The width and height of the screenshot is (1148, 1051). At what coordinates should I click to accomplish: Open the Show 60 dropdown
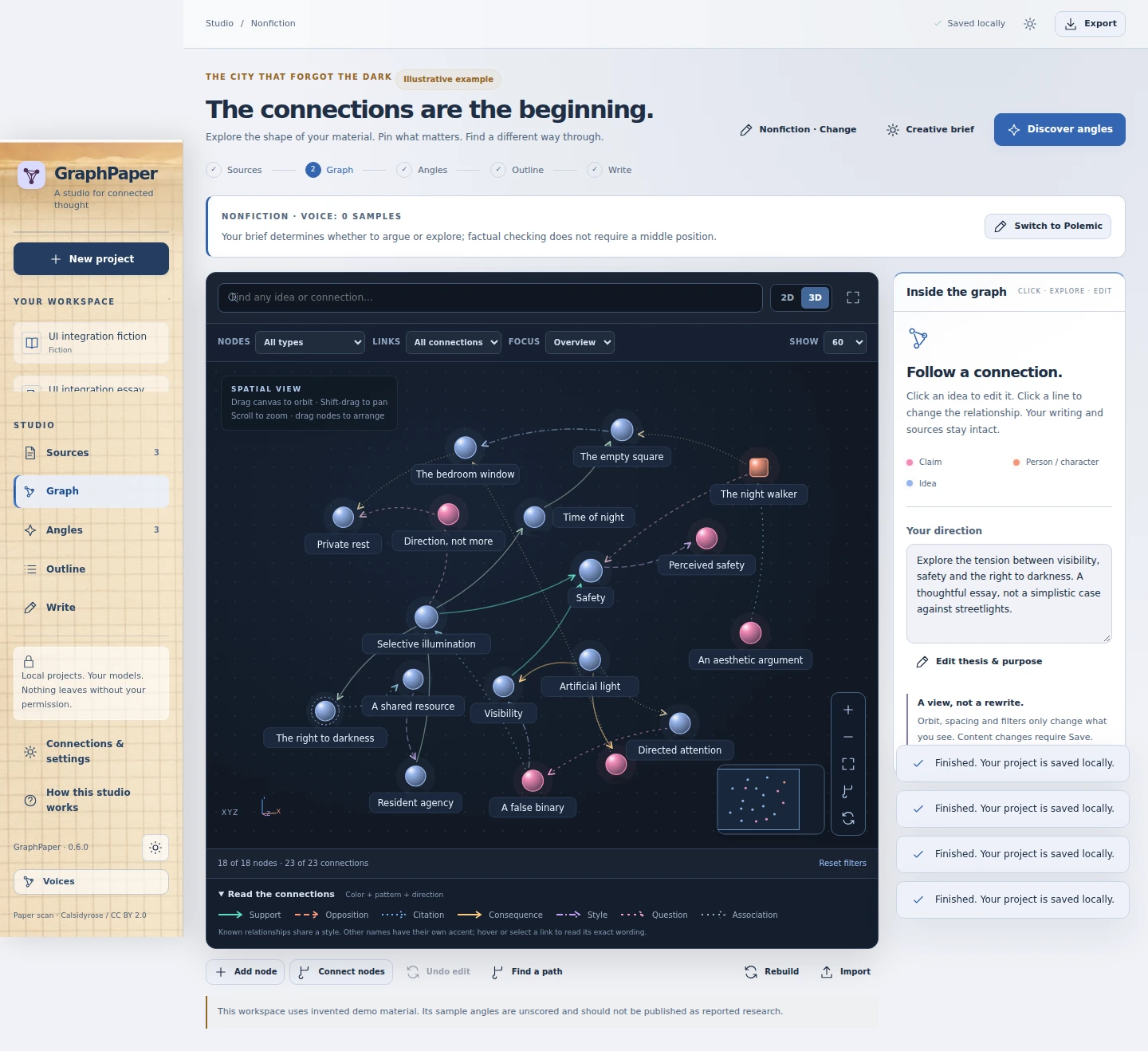pos(844,342)
